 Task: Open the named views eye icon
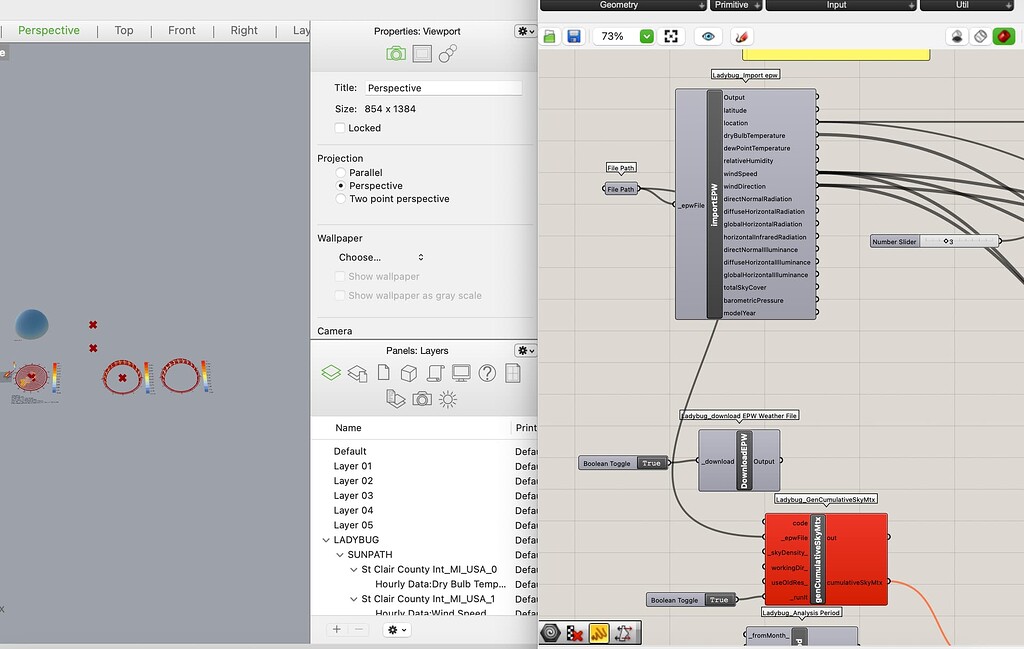click(708, 37)
